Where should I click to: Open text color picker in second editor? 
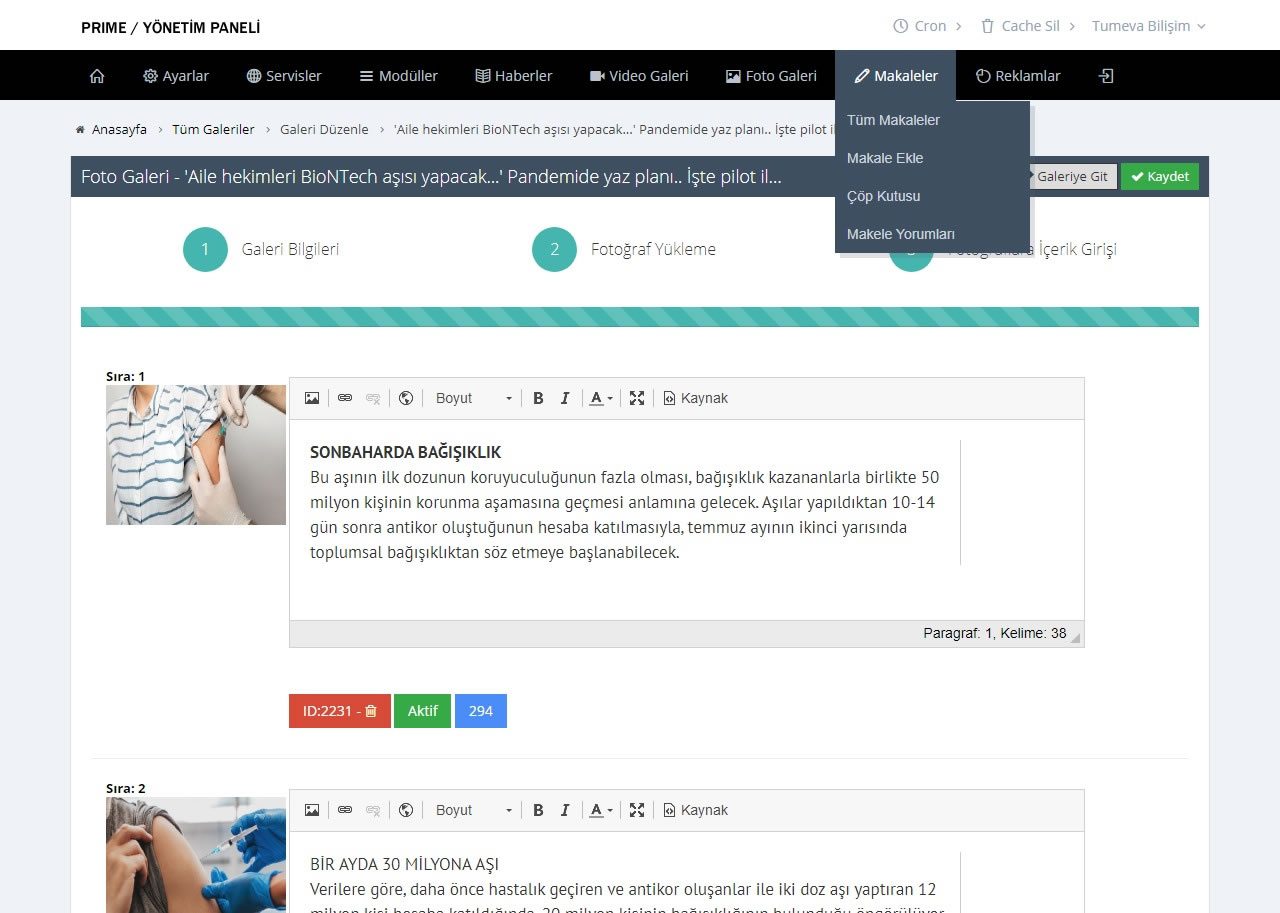click(601, 810)
